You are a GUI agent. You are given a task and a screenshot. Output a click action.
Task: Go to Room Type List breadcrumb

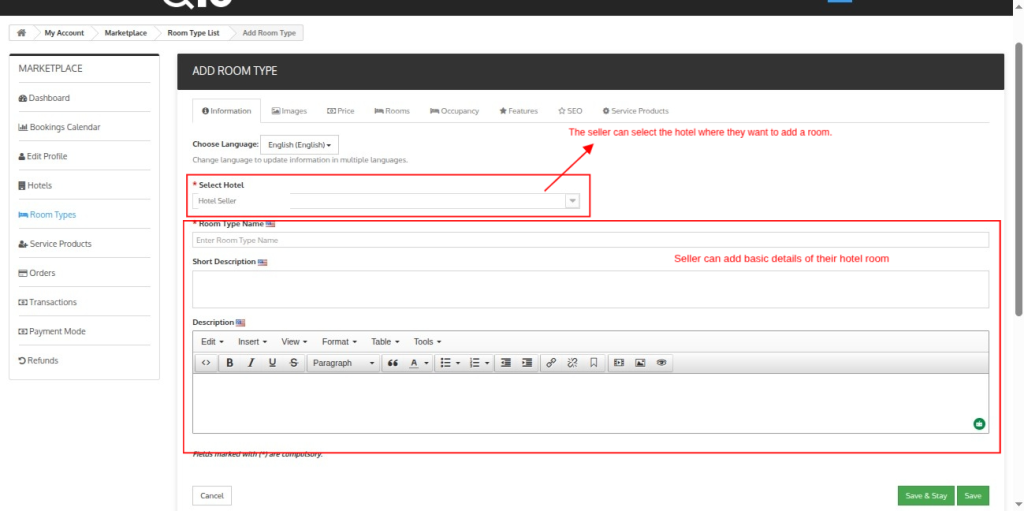click(193, 33)
